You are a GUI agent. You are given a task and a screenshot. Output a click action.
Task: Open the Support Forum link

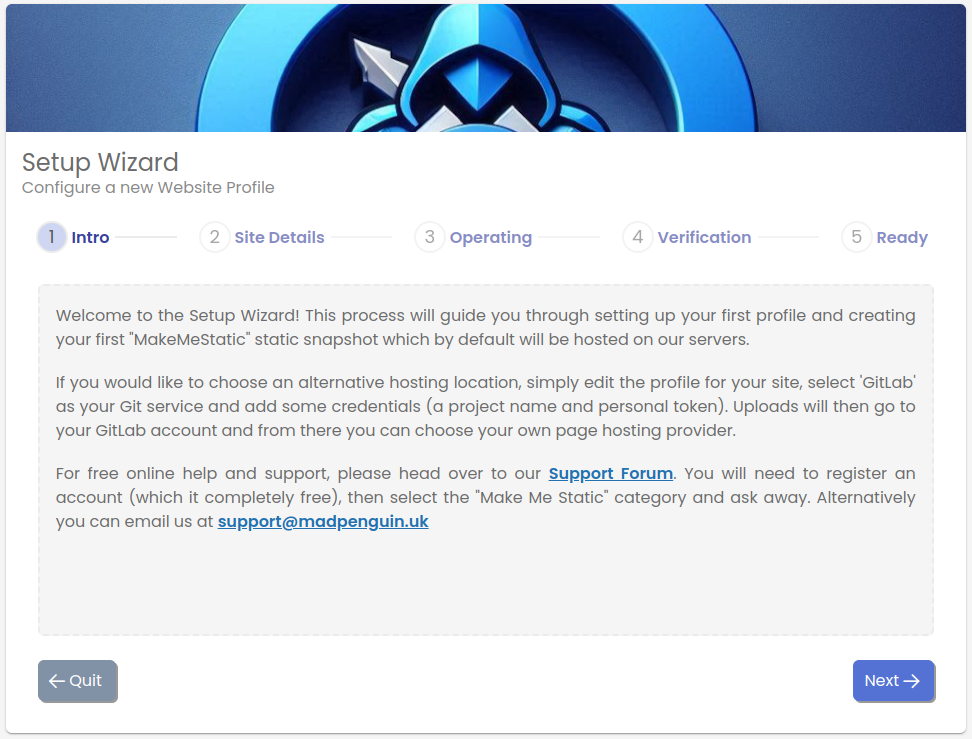(611, 474)
